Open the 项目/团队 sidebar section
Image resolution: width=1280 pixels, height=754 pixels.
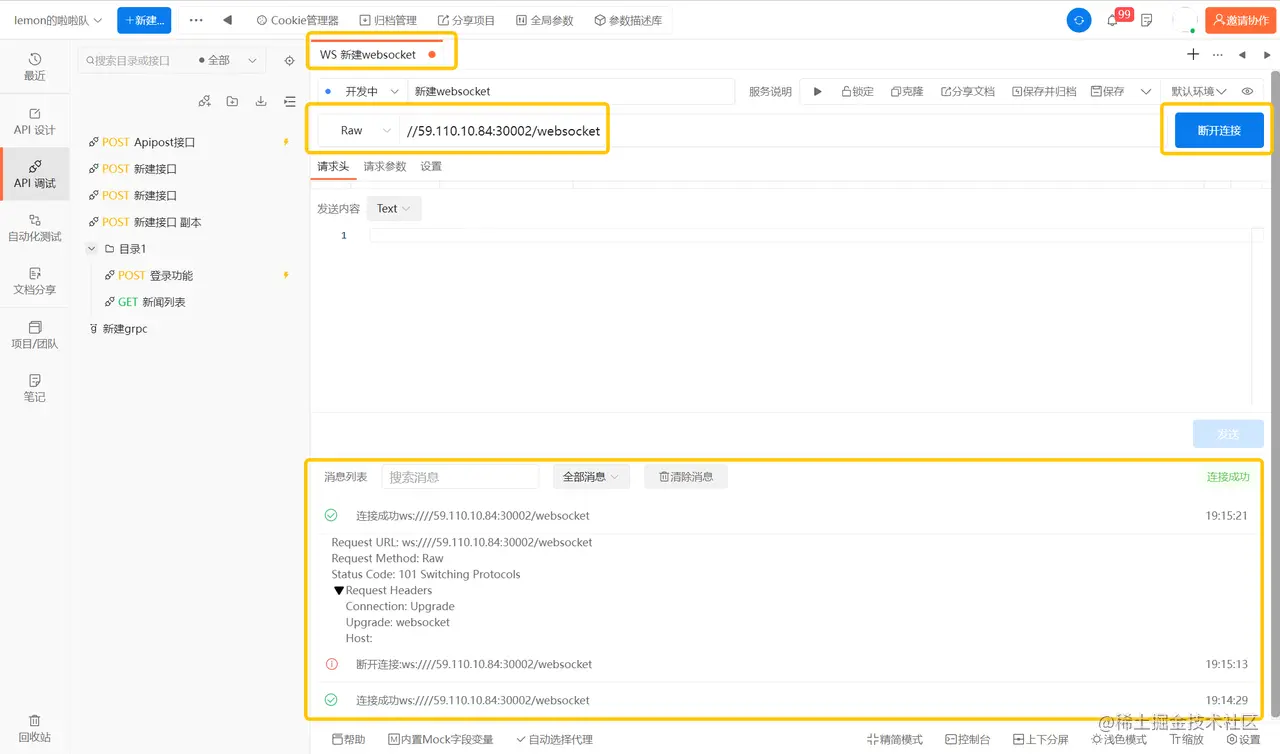click(x=35, y=335)
